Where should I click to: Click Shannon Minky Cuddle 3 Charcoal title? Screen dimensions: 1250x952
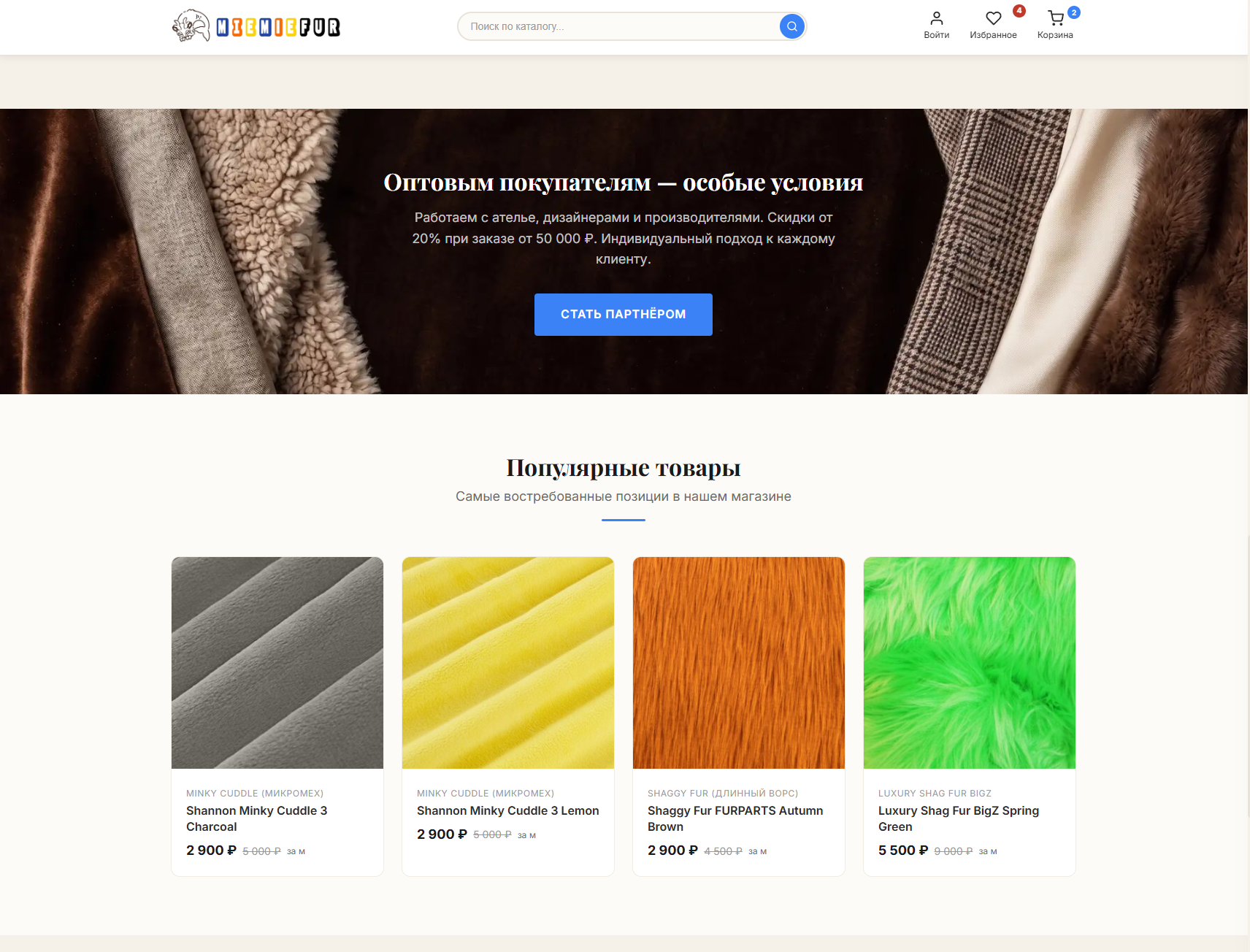[x=257, y=818]
